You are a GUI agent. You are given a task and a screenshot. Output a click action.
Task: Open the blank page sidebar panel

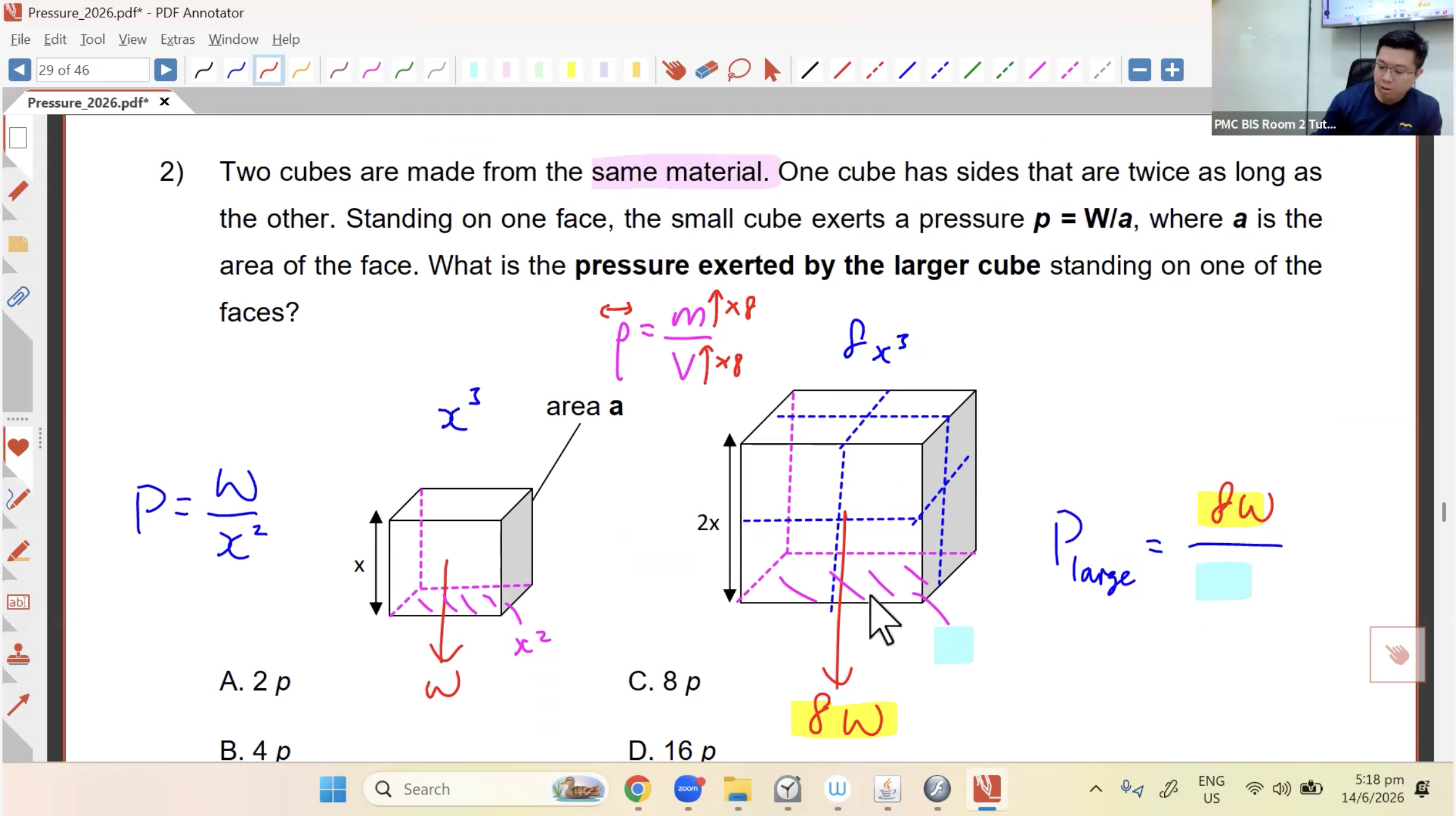(x=18, y=138)
